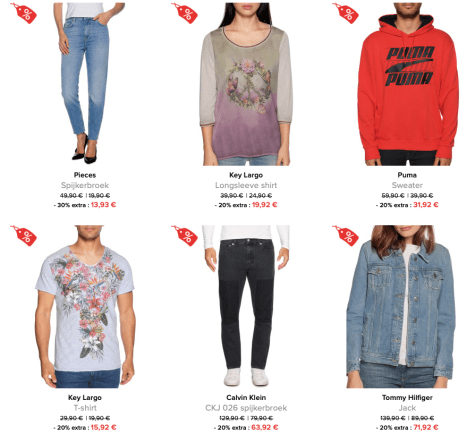The height and width of the screenshot is (443, 475).
Task: Open the Tommy Hilfiger denim jacket photo
Action: [x=400, y=307]
